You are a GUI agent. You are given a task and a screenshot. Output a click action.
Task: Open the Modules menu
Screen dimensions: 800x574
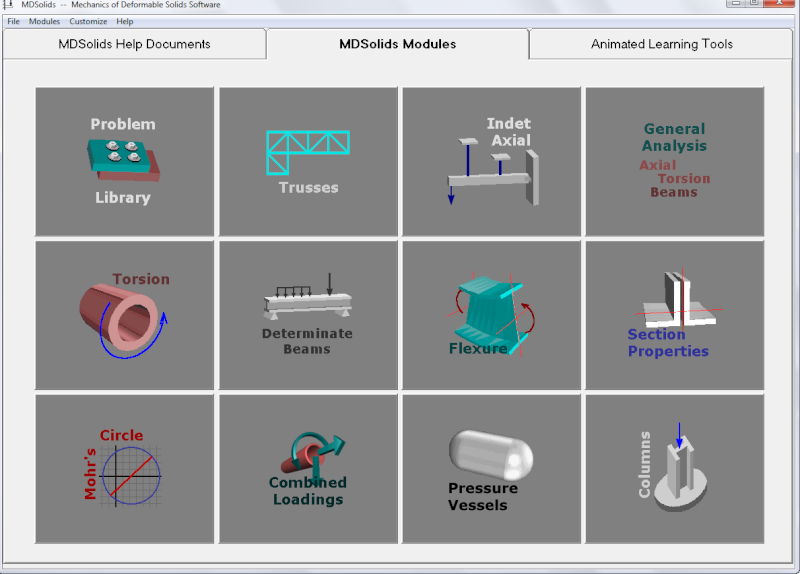coord(44,21)
